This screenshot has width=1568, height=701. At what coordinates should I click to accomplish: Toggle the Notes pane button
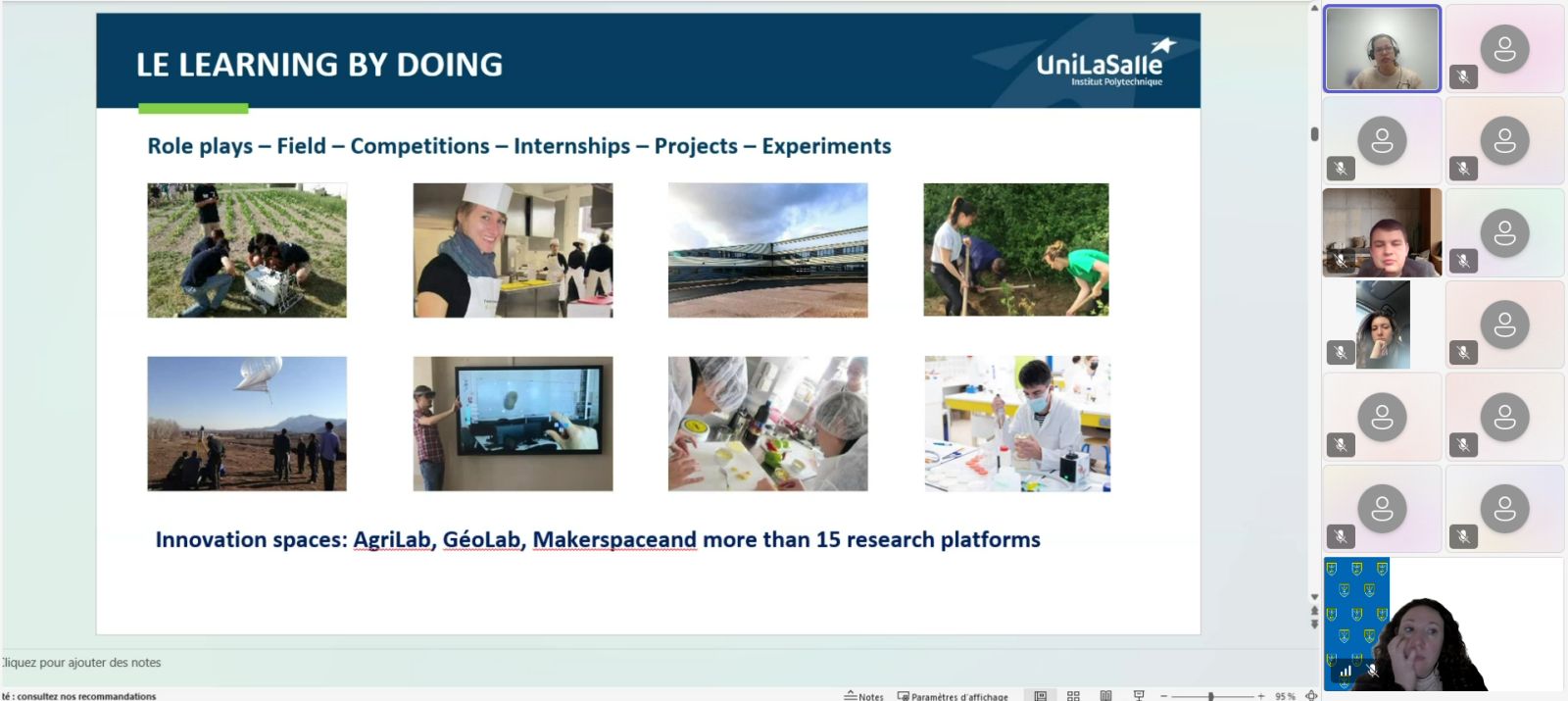coord(863,696)
